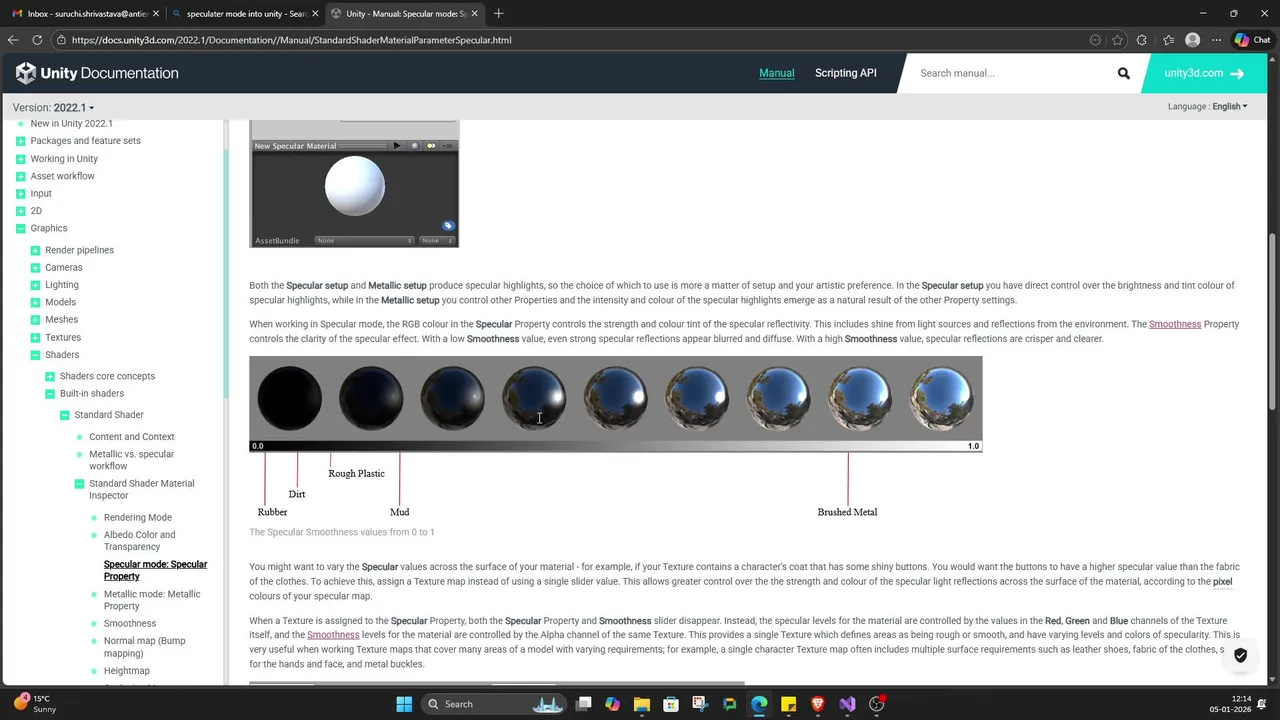Select the Manual header menu item
1280x720 pixels.
776,73
